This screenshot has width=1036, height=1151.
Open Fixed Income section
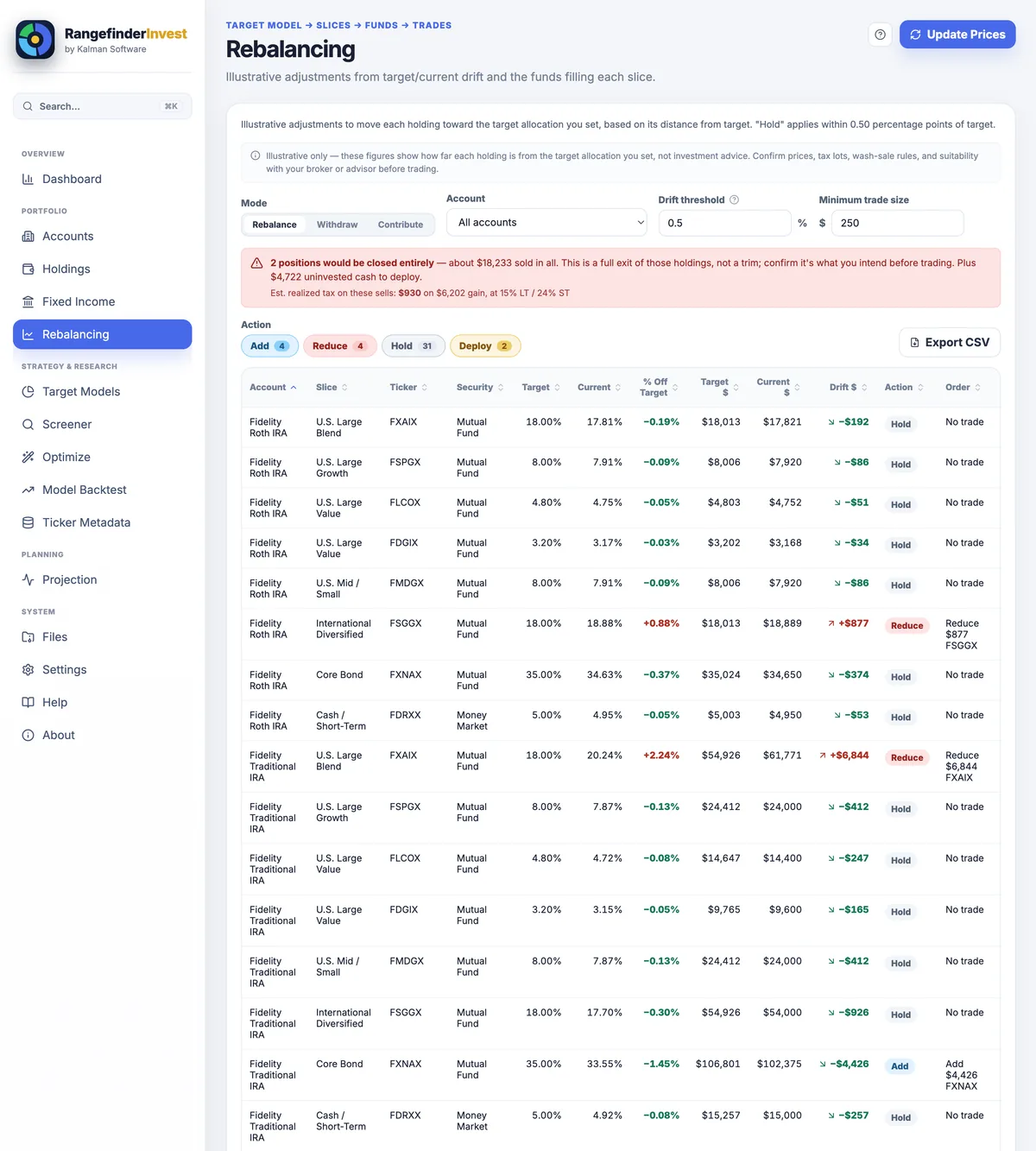tap(102, 301)
